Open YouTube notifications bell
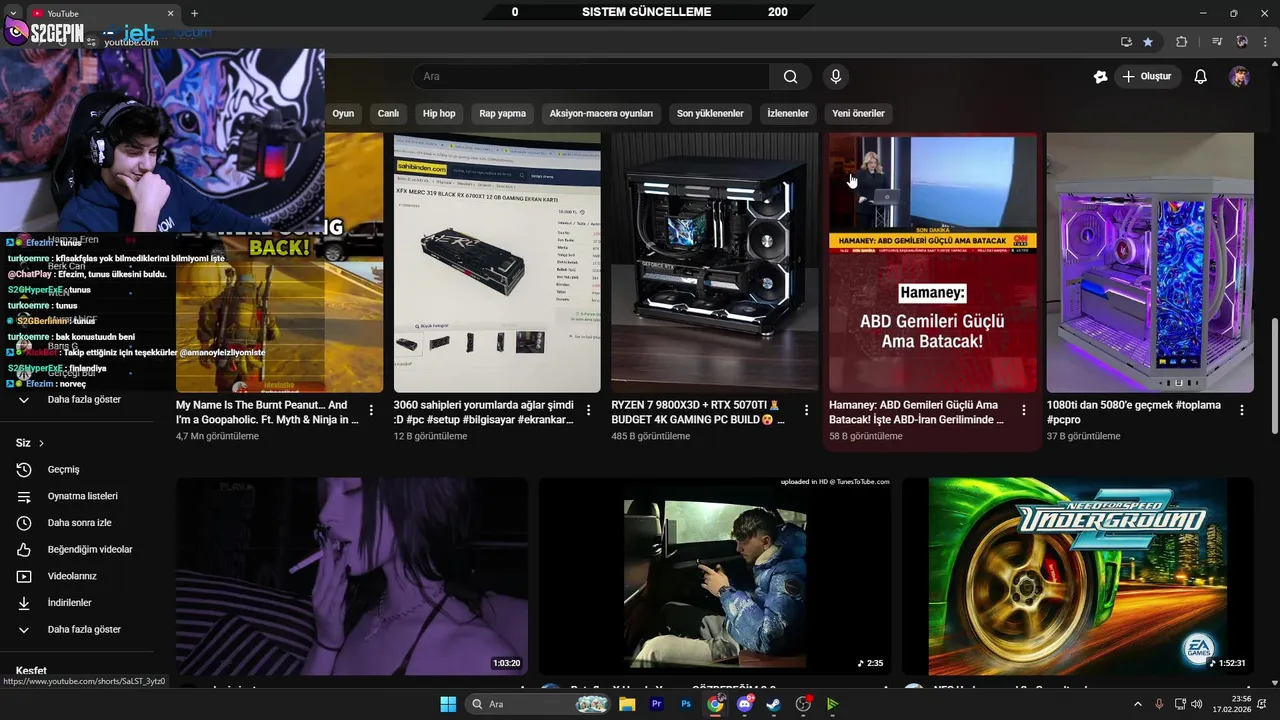 [x=1201, y=77]
